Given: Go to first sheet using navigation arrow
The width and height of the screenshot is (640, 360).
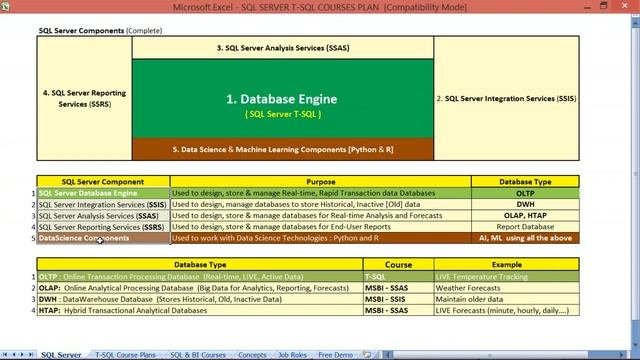Looking at the screenshot, I should tap(5, 355).
